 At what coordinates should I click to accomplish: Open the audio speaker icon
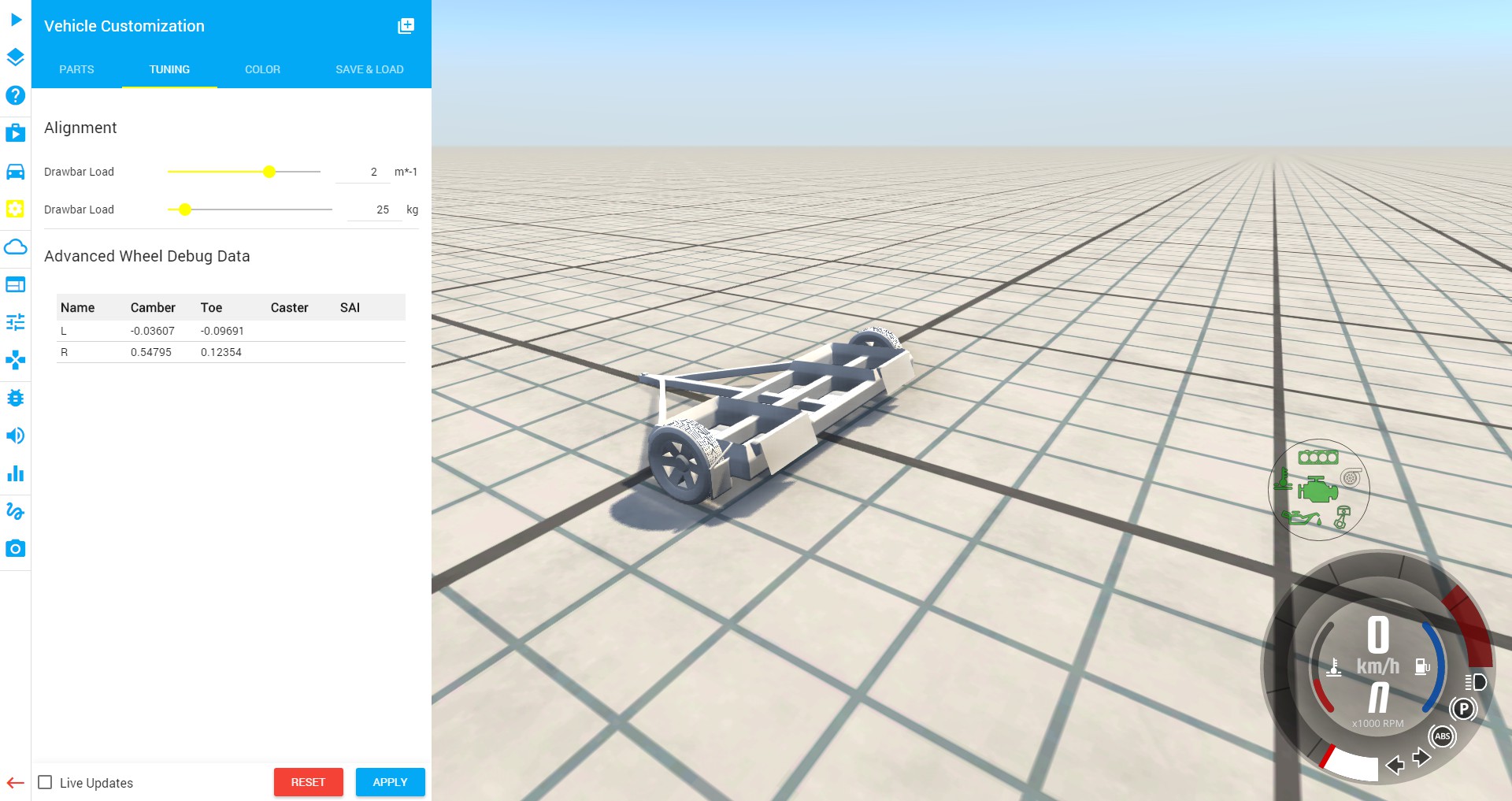coord(16,436)
